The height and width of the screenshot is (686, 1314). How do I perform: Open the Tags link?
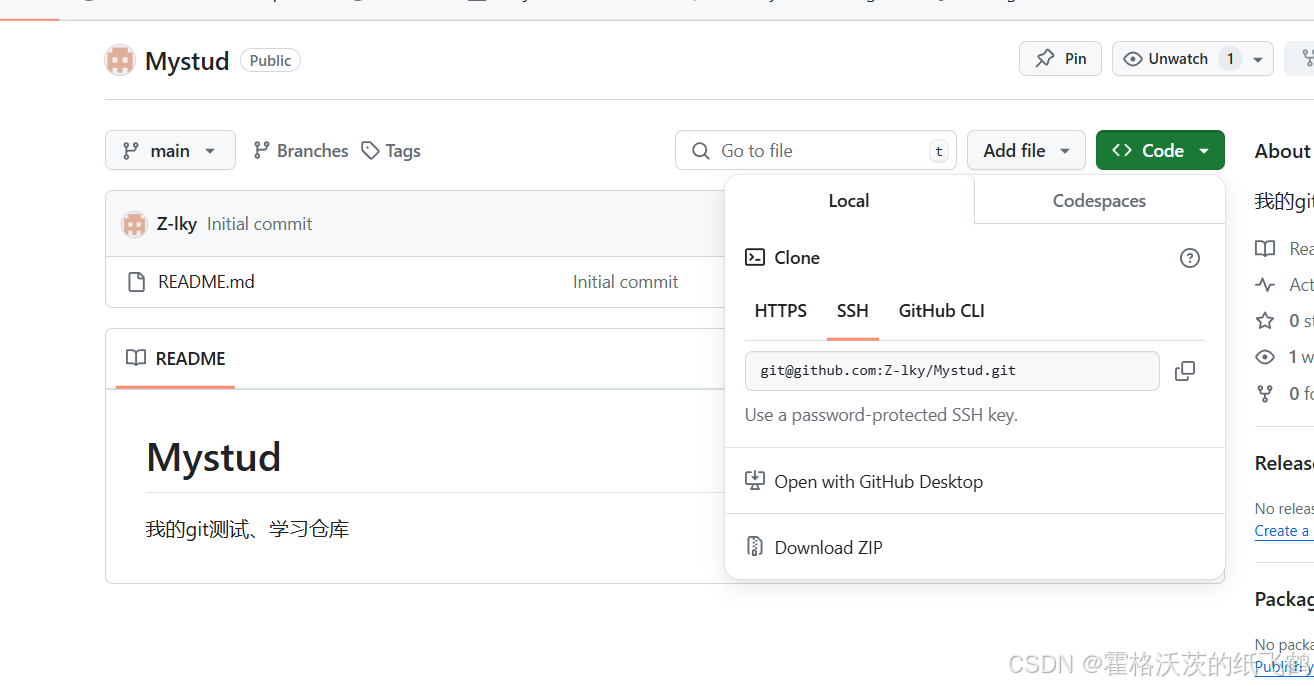click(x=391, y=150)
